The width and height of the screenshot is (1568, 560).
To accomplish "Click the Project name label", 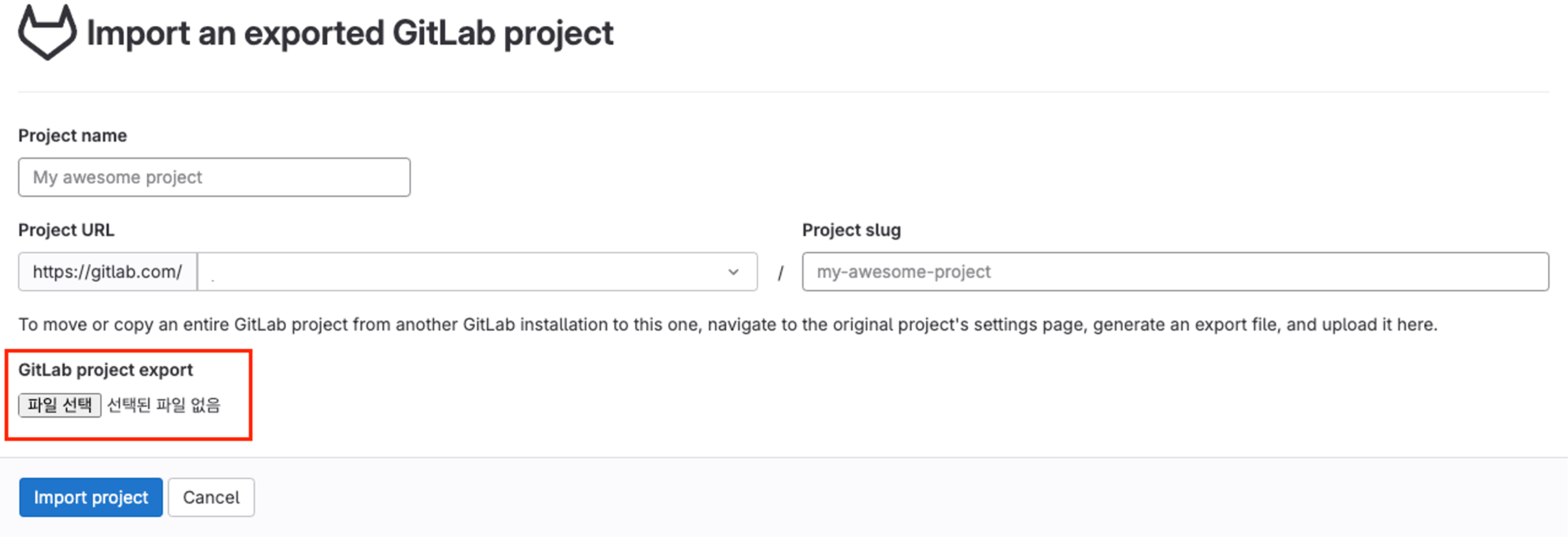I will pos(72,135).
